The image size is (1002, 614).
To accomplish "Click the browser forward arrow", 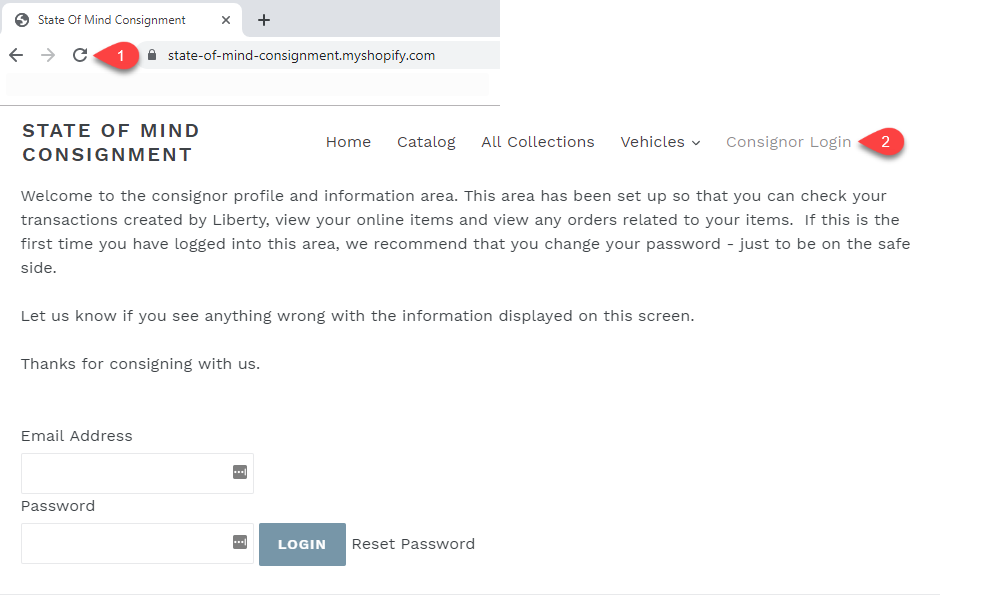I will [x=48, y=56].
